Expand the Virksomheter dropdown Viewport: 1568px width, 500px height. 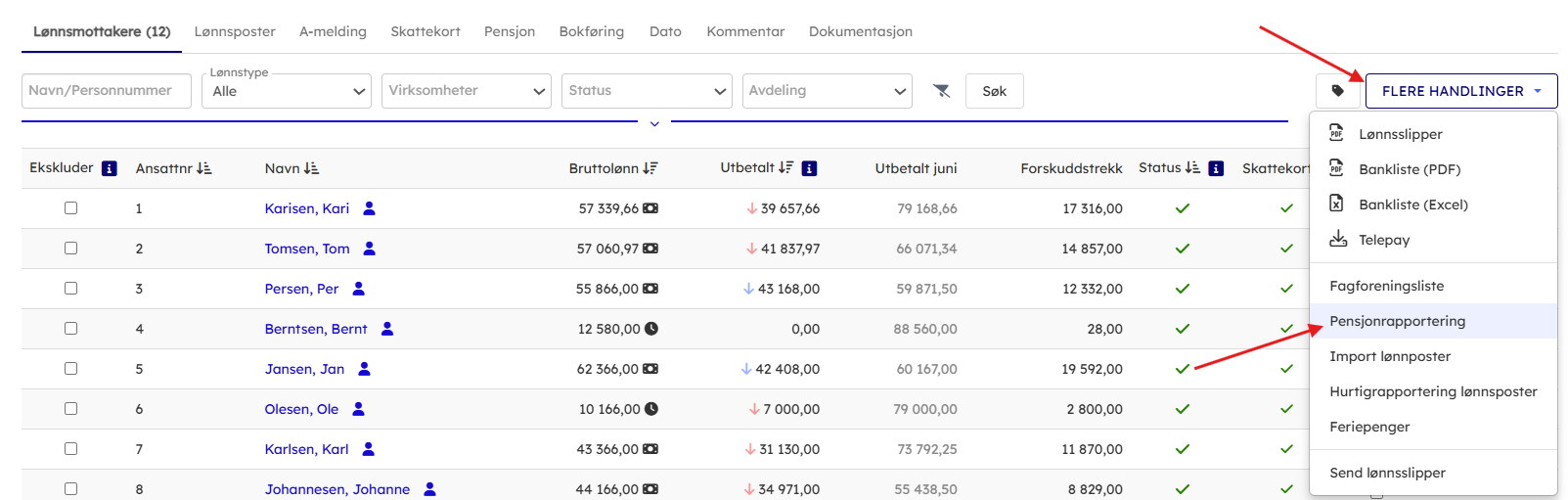coord(467,91)
